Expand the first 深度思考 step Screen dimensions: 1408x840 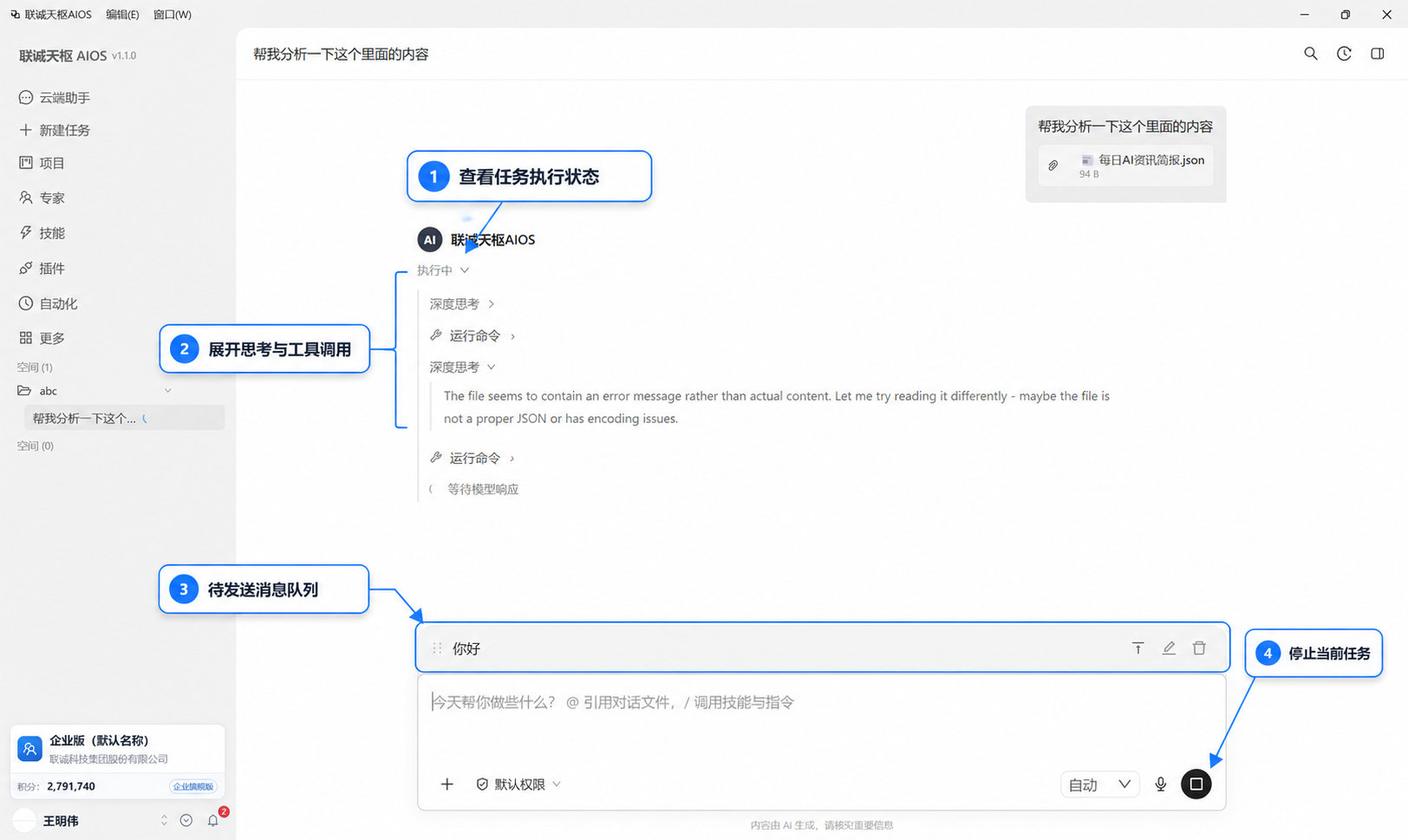(x=462, y=304)
